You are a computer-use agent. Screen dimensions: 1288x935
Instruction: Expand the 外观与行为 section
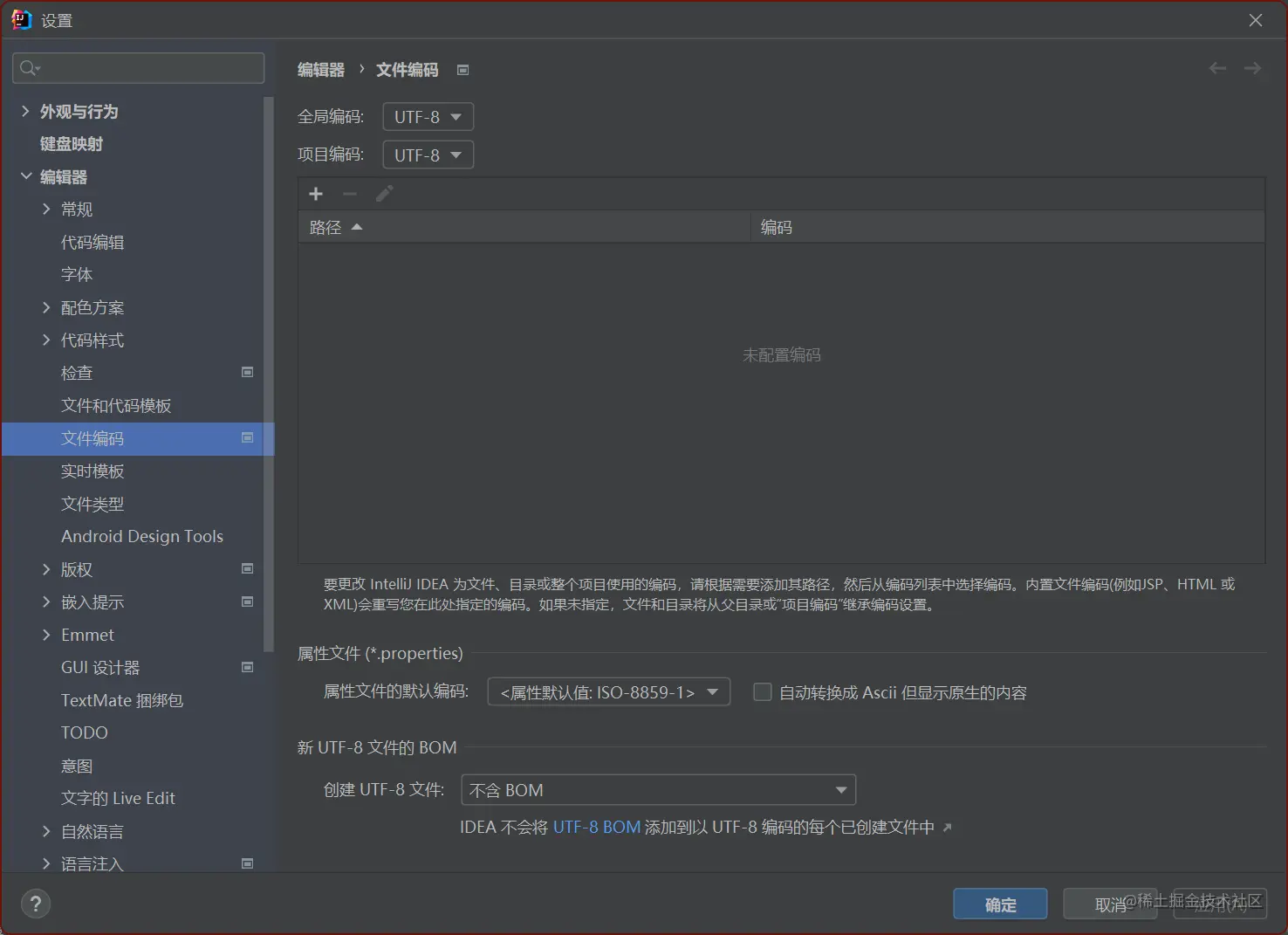[25, 111]
